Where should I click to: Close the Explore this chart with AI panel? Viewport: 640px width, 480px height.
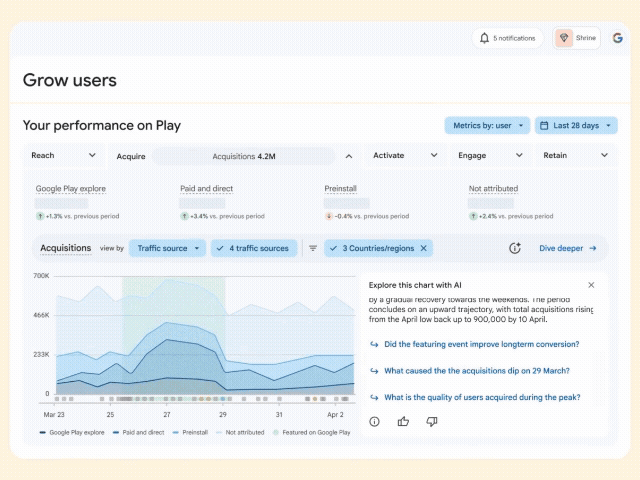point(591,285)
